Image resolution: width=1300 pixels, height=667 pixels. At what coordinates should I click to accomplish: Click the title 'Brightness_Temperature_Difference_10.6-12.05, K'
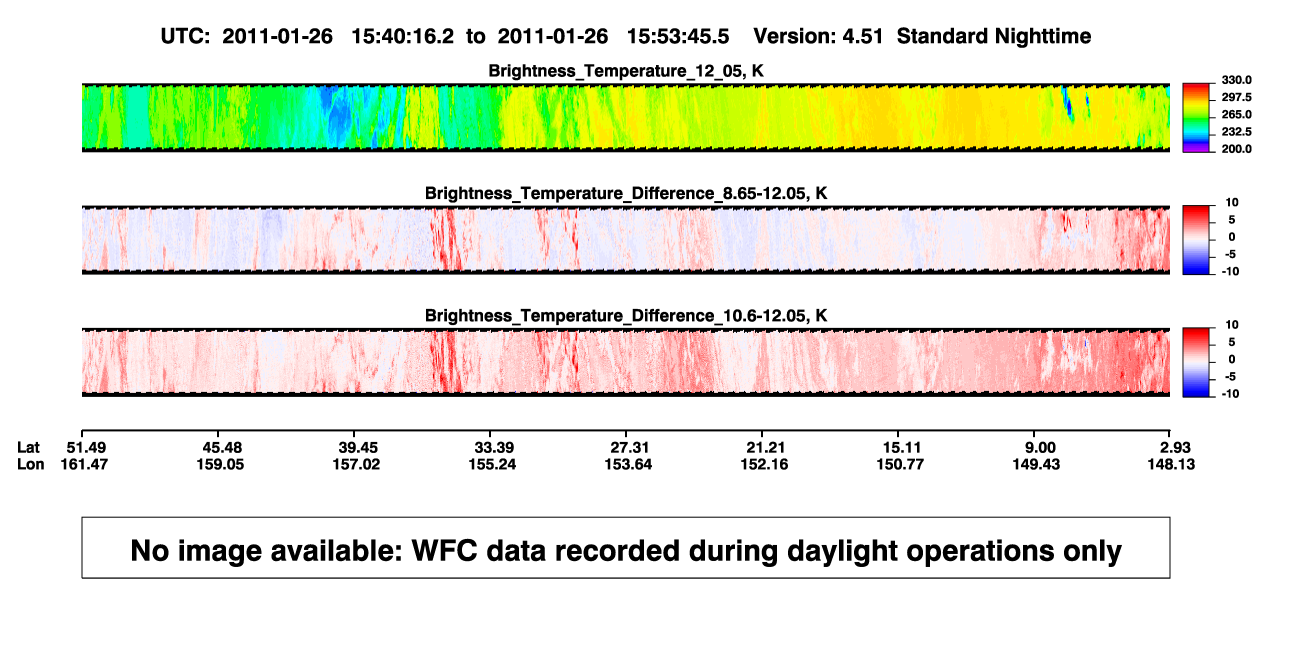point(626,315)
